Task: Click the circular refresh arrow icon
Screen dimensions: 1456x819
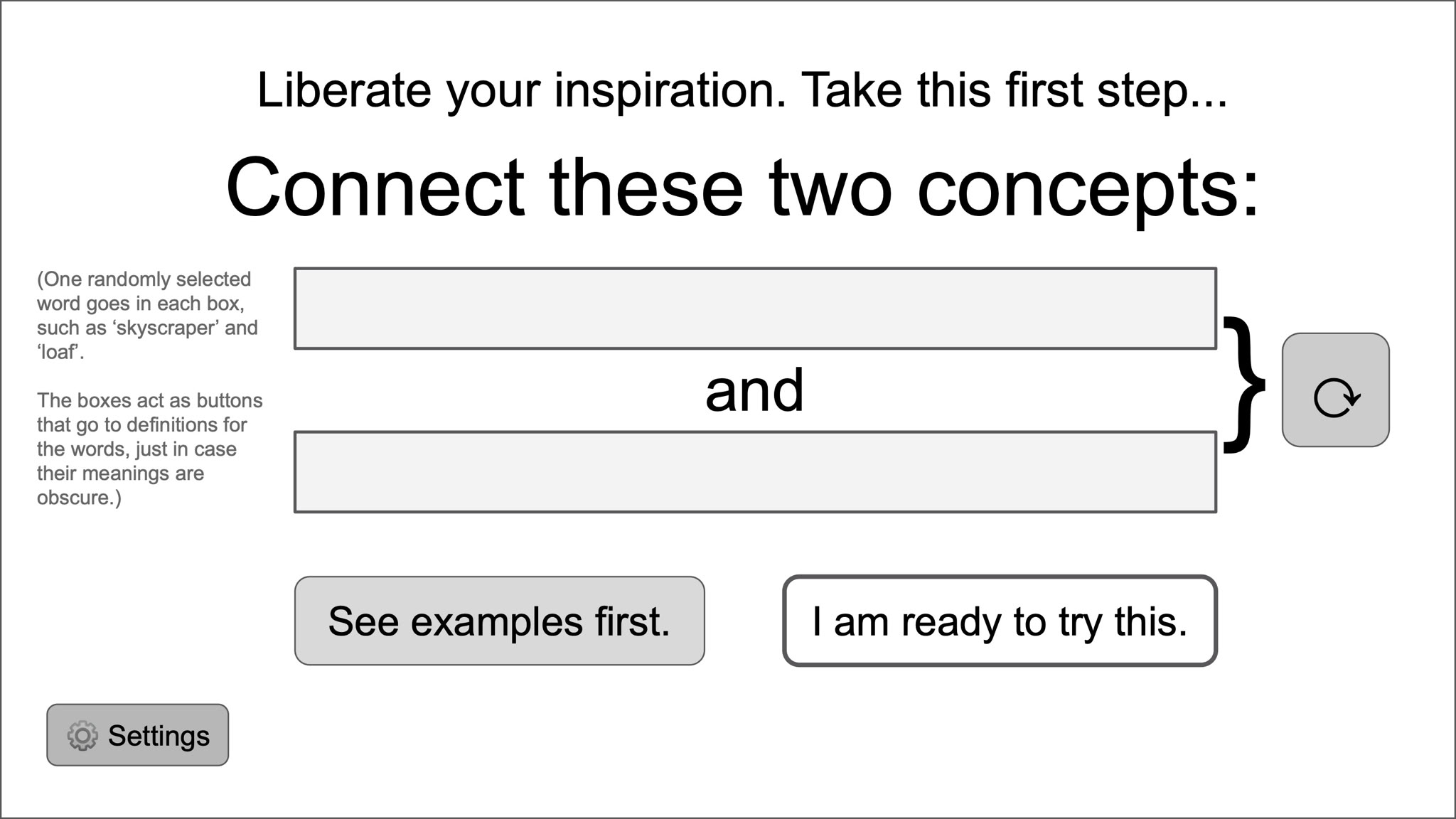Action: [1336, 397]
